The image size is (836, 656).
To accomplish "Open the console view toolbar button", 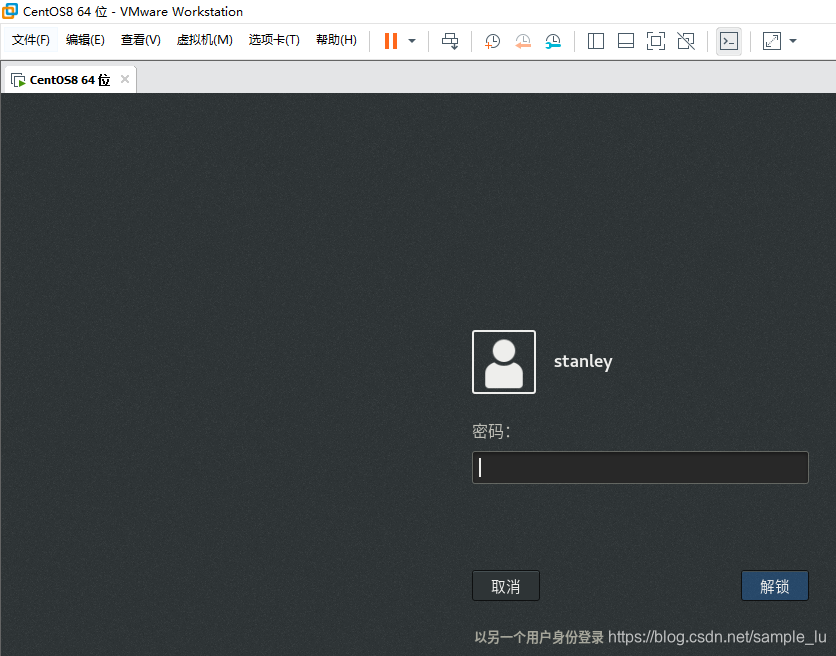I will coord(728,41).
